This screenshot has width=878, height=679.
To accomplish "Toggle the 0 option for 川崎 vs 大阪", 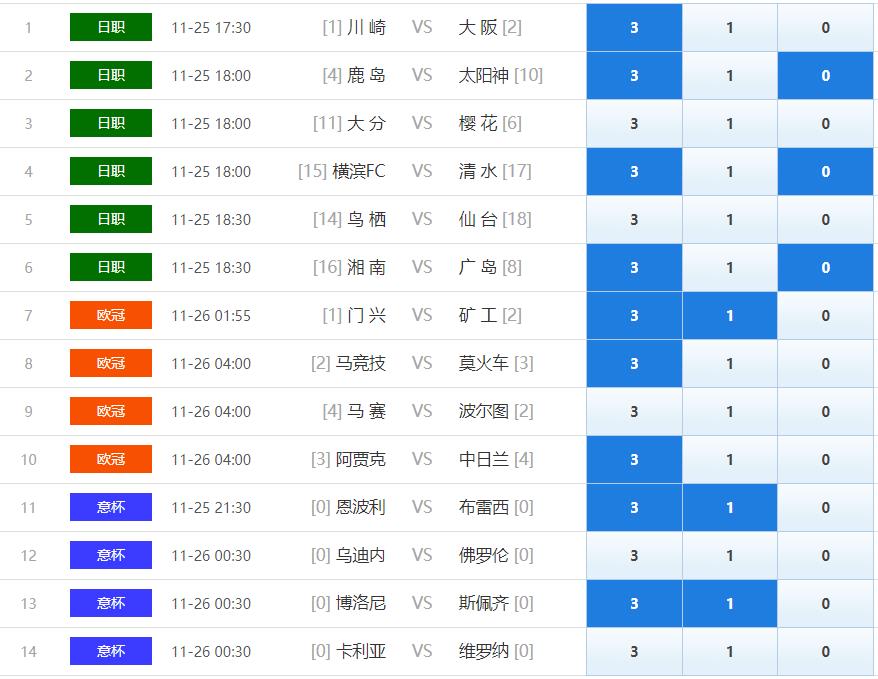I will (x=825, y=27).
